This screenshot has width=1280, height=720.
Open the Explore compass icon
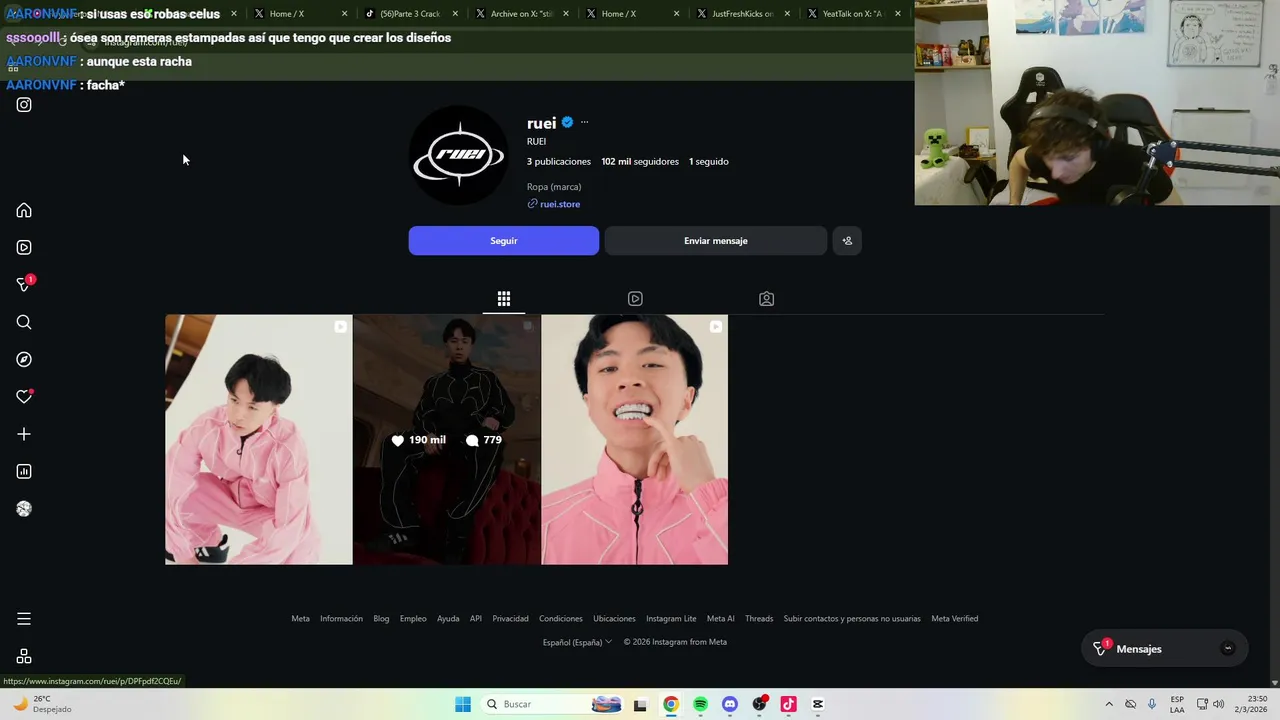point(24,360)
